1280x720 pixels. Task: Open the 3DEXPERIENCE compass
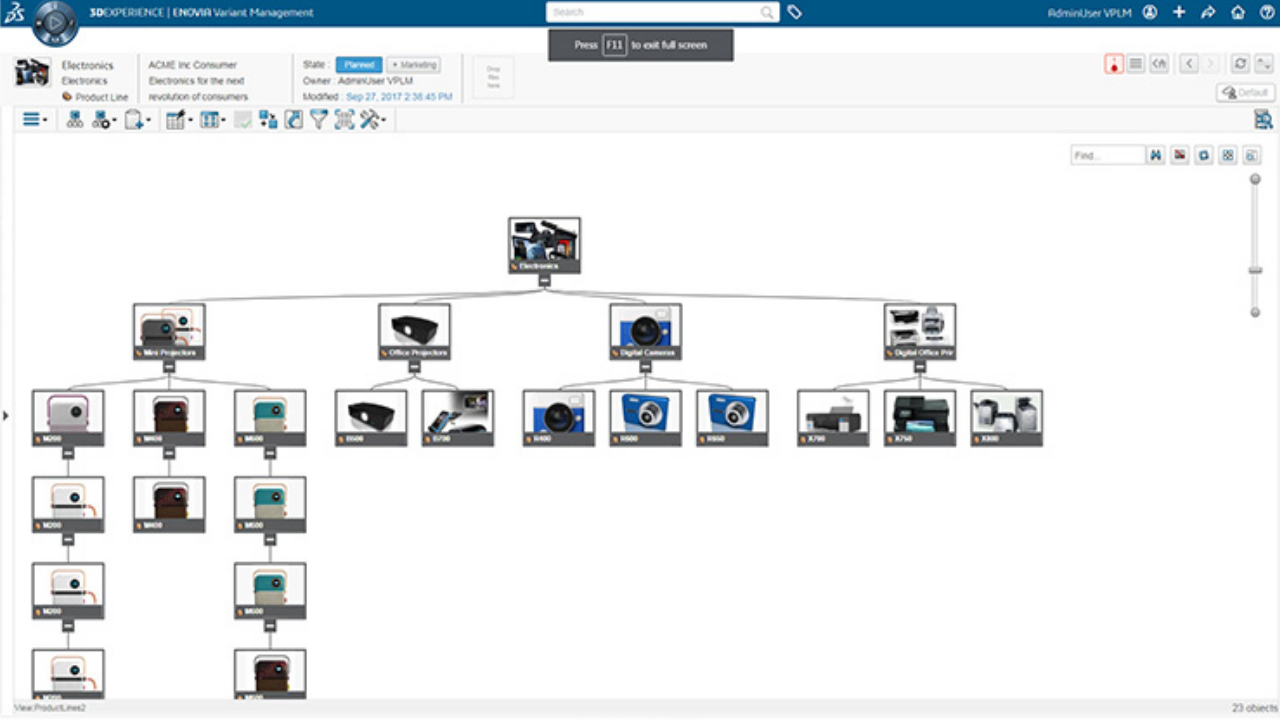click(55, 23)
